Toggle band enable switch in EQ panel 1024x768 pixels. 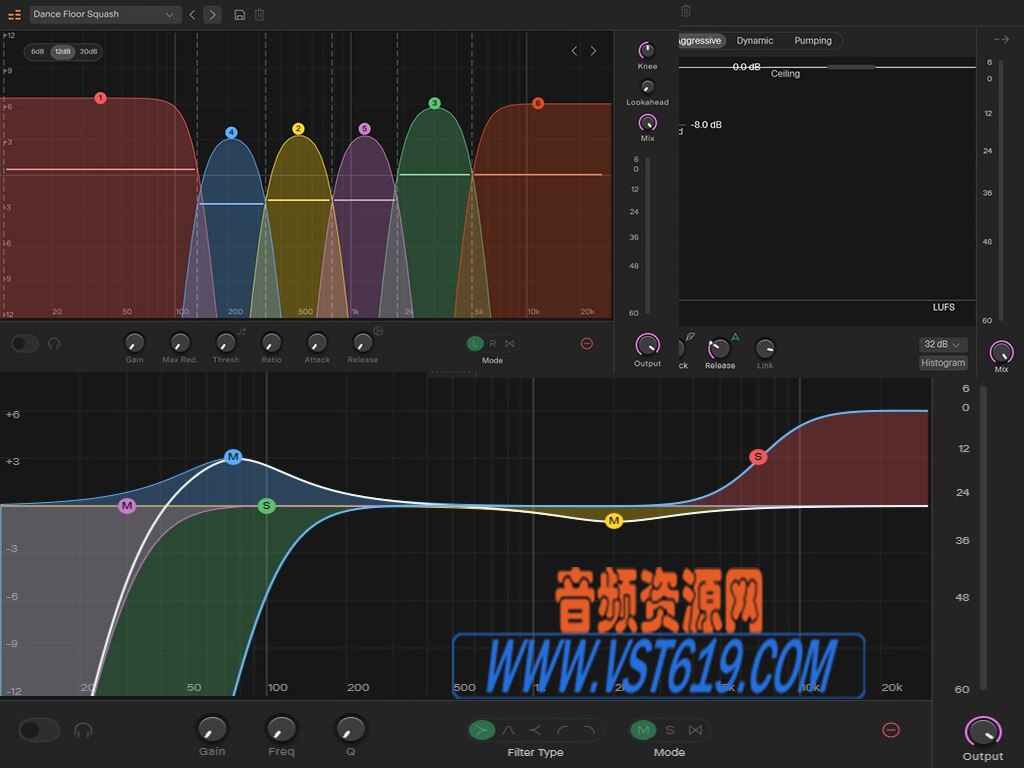click(39, 729)
